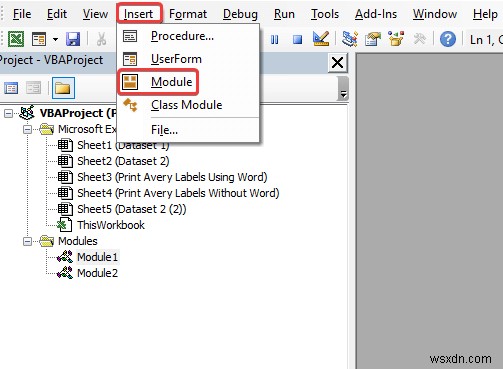Screen dimensions: 503x369
Task: Toggle Design Mode icon in toolbar
Action: coord(321,39)
